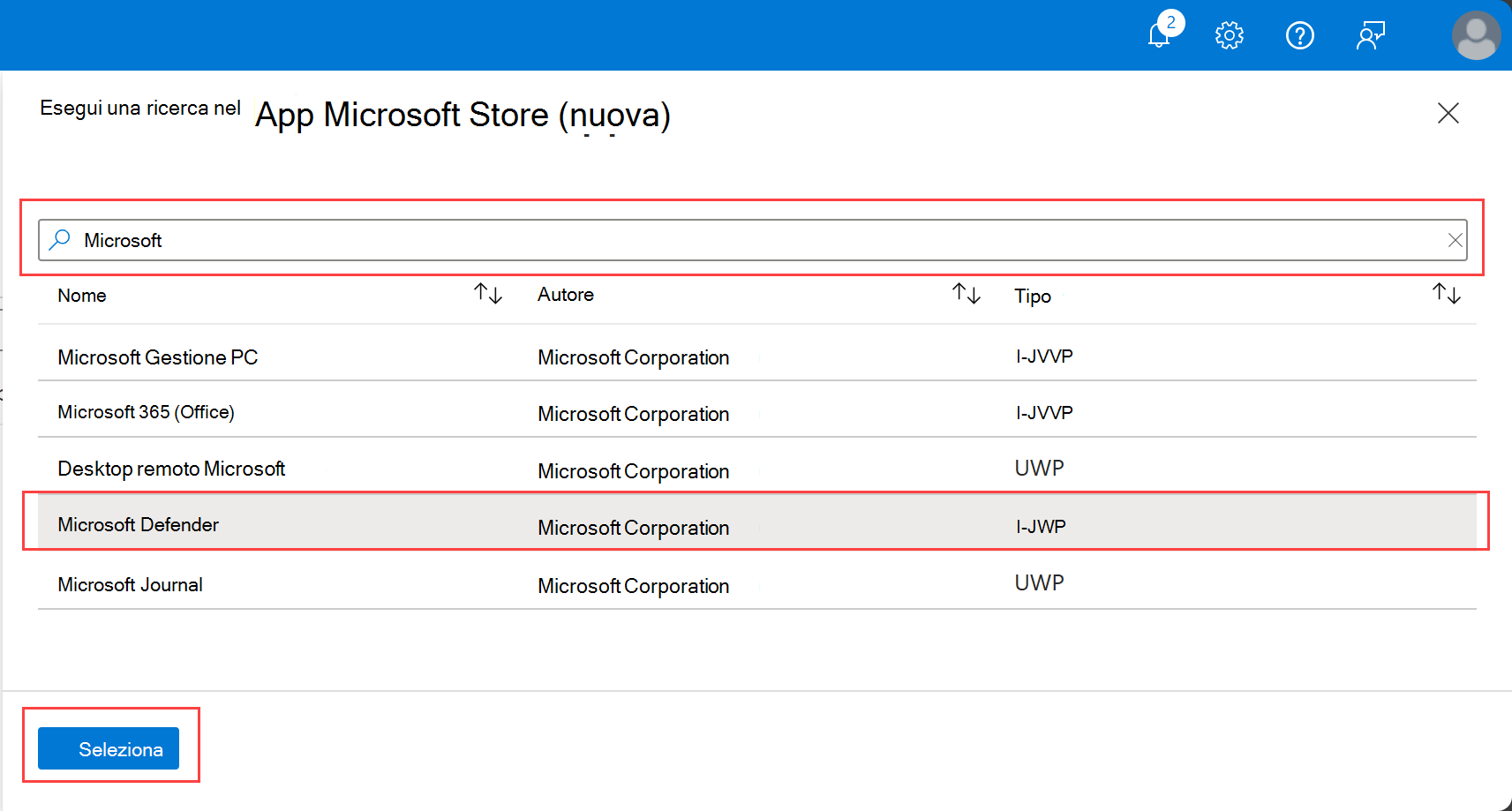Open the notifications bell
The image size is (1512, 811).
tap(1159, 35)
